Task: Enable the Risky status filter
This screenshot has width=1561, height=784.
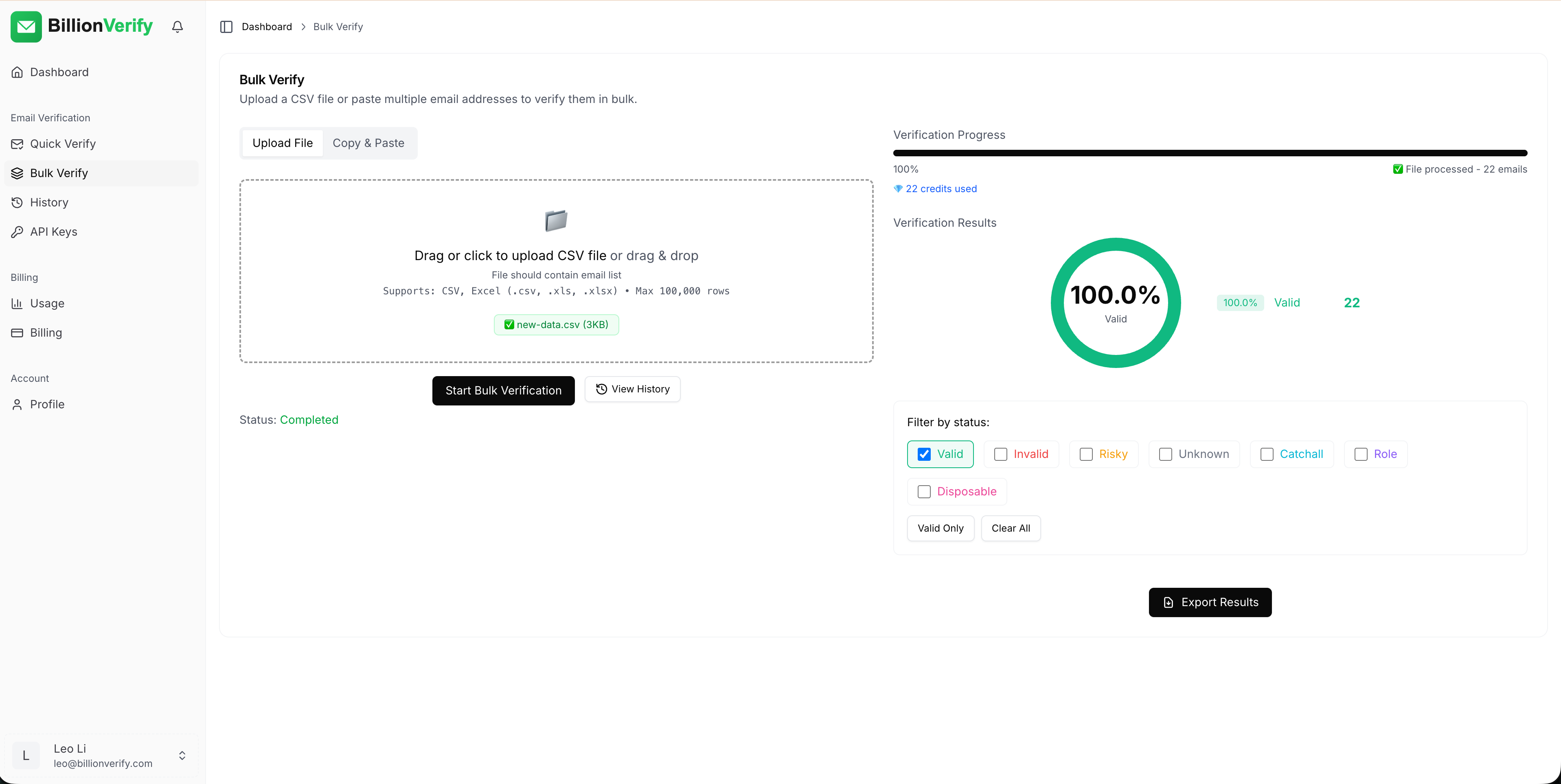Action: pyautogui.click(x=1085, y=454)
